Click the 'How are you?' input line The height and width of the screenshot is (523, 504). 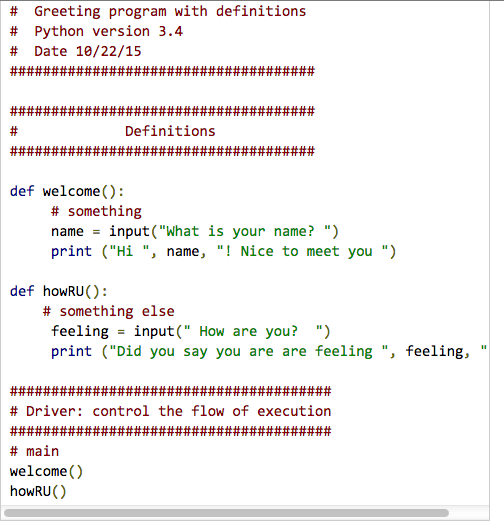coord(190,332)
